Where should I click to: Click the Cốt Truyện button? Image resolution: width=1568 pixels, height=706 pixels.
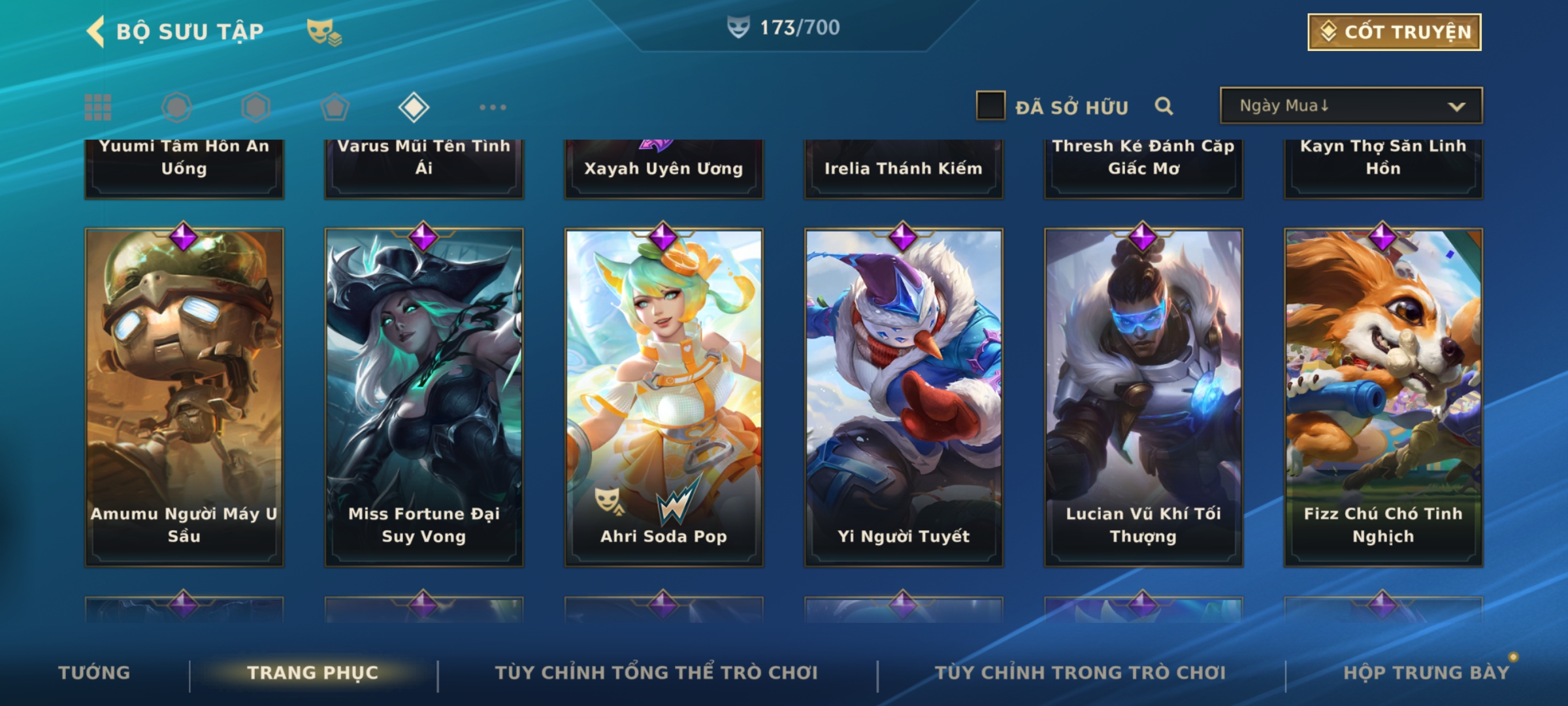[x=1394, y=32]
